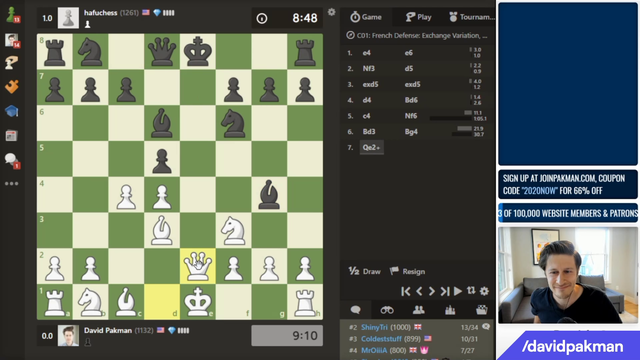The width and height of the screenshot is (640, 360).
Task: Open the spectate binoculars tab
Action: (387, 310)
